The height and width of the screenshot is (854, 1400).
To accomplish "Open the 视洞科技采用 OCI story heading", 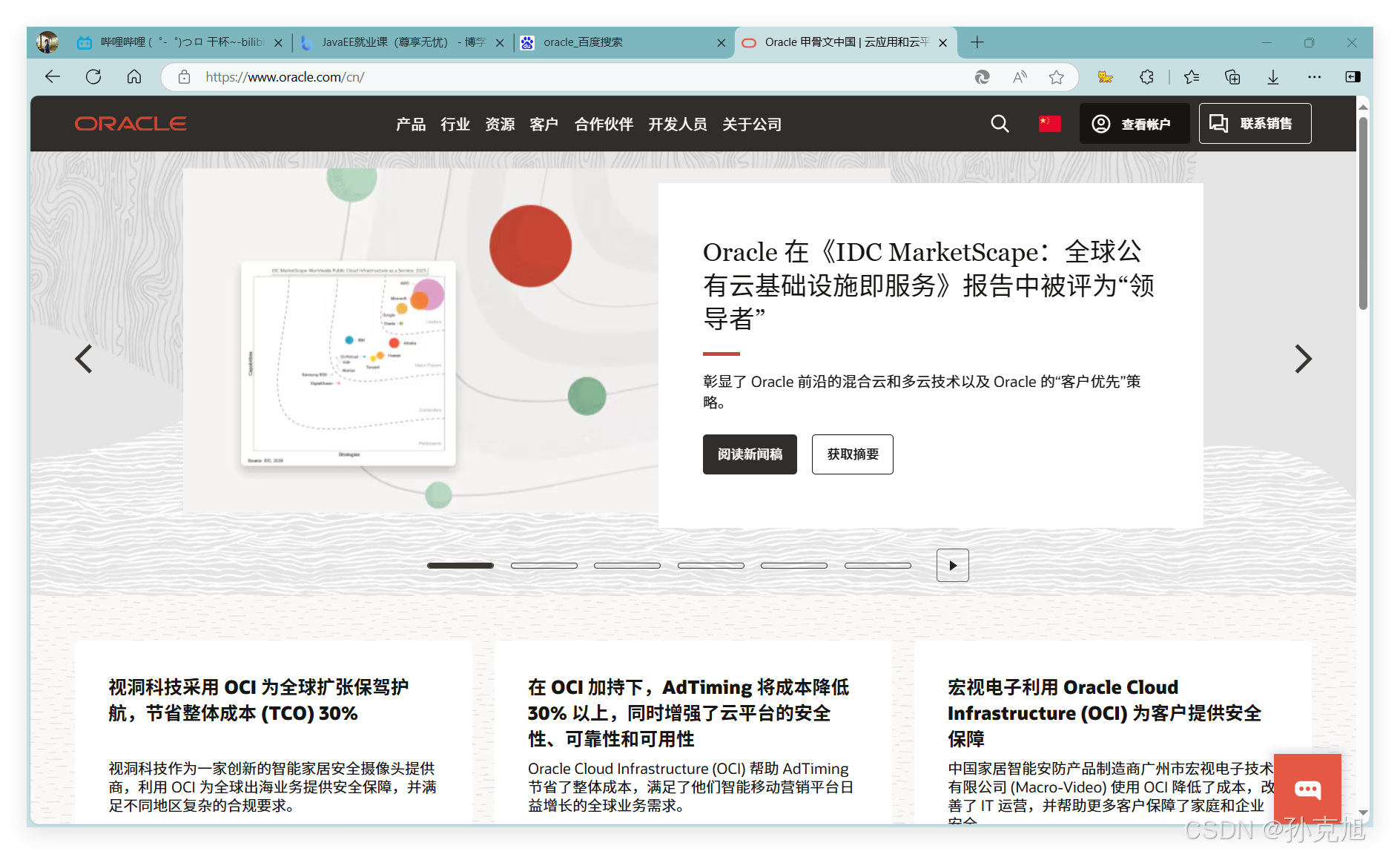I will (x=258, y=700).
